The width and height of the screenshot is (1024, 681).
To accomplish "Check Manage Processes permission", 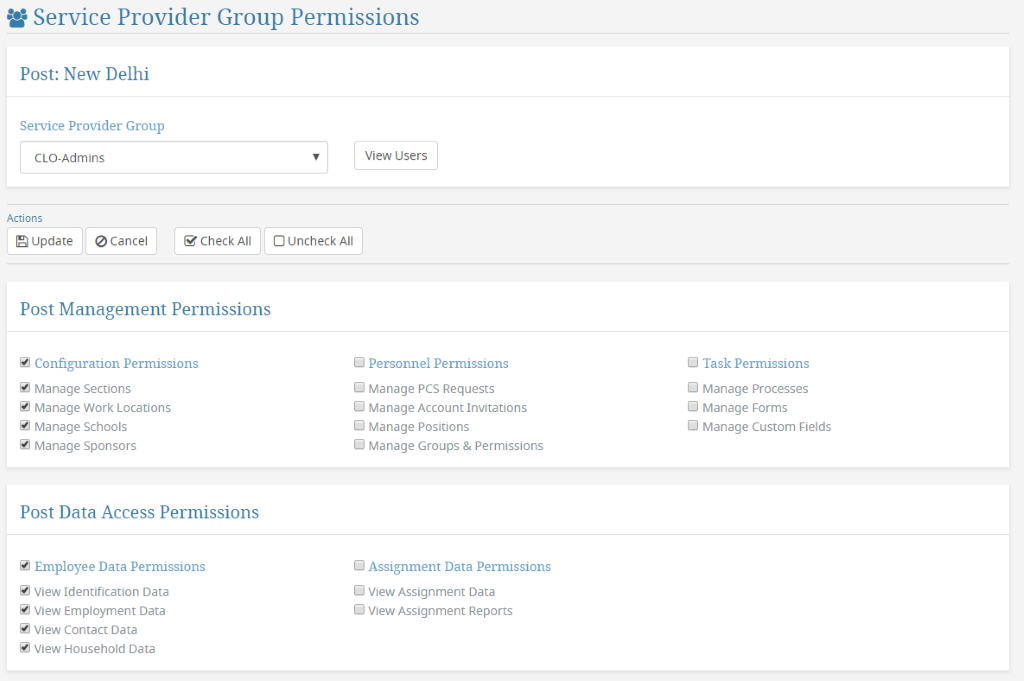I will 693,388.
